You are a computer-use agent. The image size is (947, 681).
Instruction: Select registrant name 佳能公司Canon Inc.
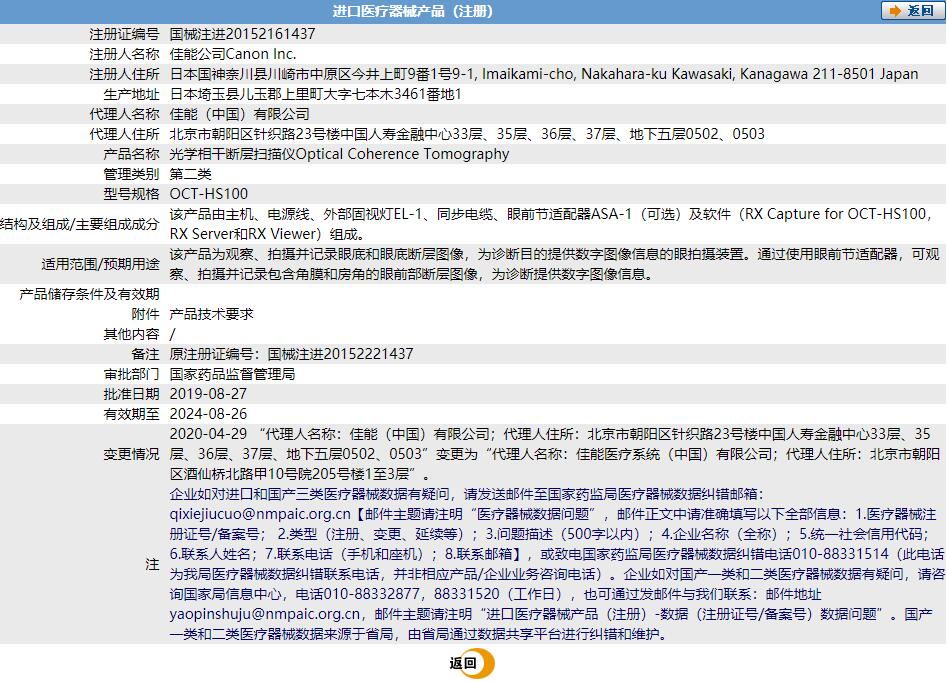[233, 54]
